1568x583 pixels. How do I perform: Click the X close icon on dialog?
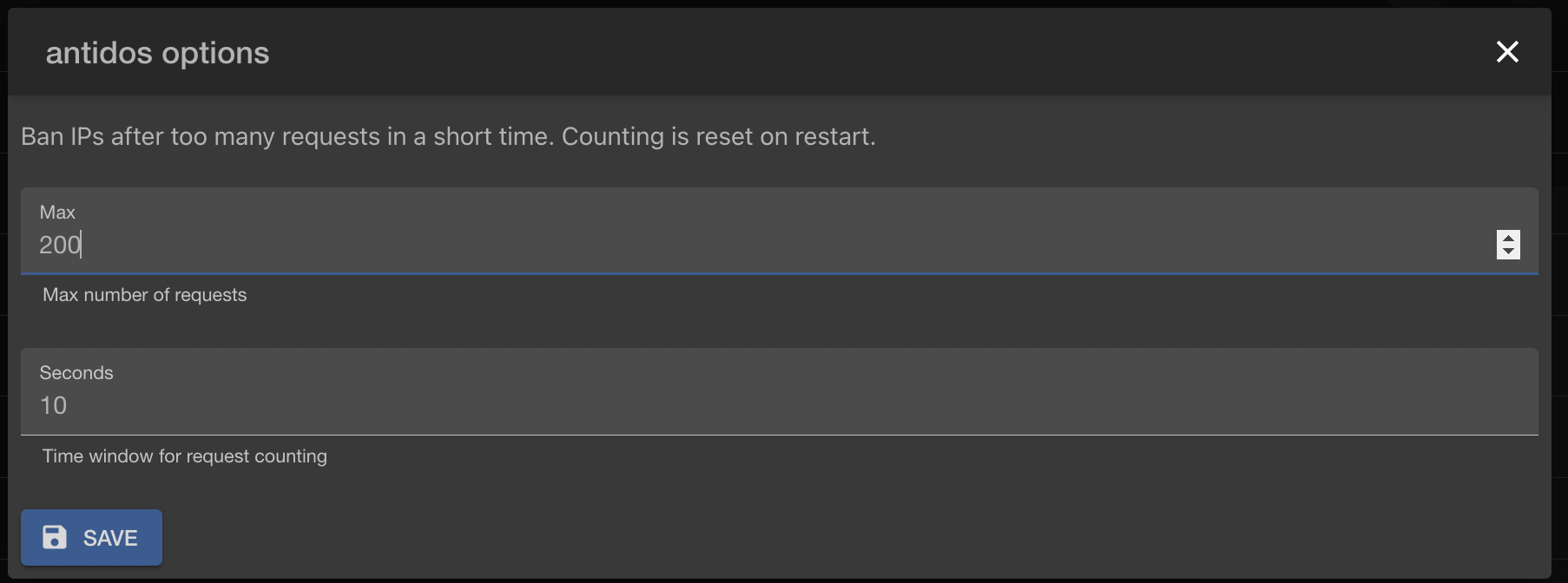1508,52
